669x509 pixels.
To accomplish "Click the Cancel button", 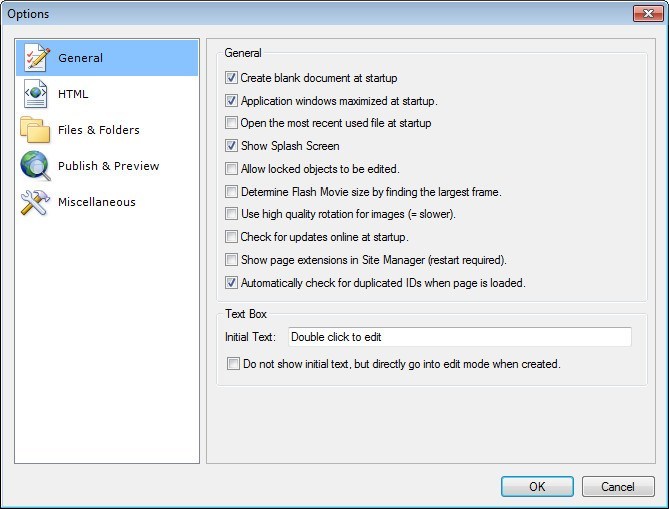I will click(618, 486).
